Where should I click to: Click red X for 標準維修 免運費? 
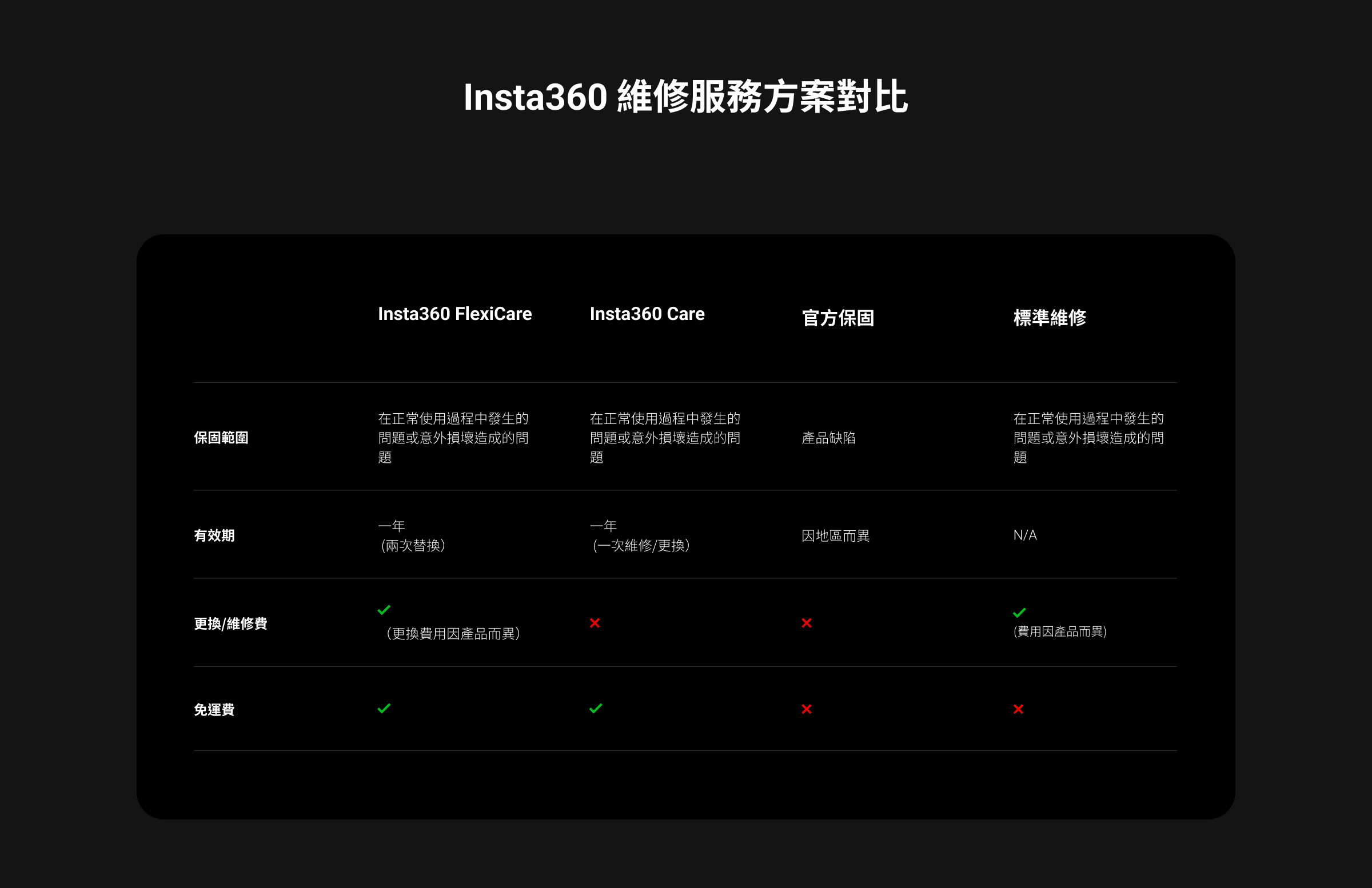[1018, 709]
